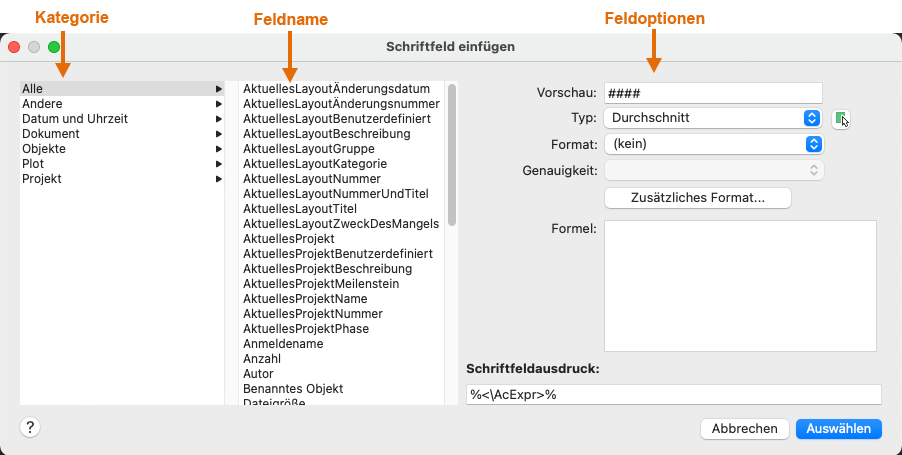This screenshot has height=455, width=902.
Task: Open the Format dropdown showing (kein)
Action: 712,144
